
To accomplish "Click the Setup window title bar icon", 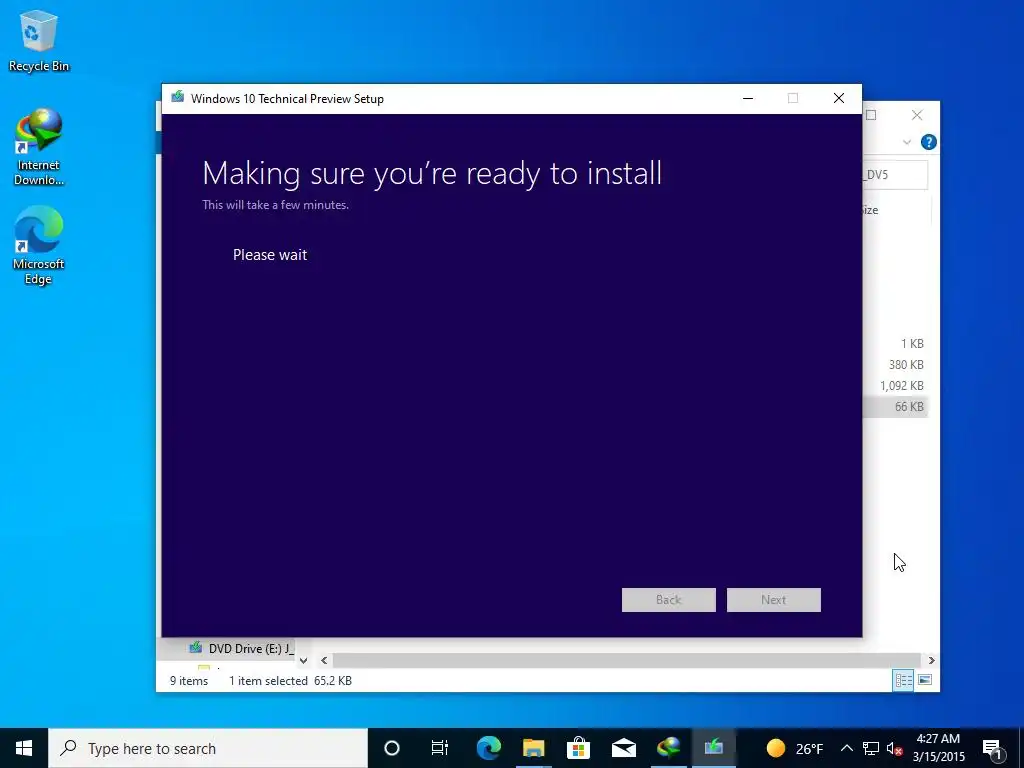I will pyautogui.click(x=177, y=98).
